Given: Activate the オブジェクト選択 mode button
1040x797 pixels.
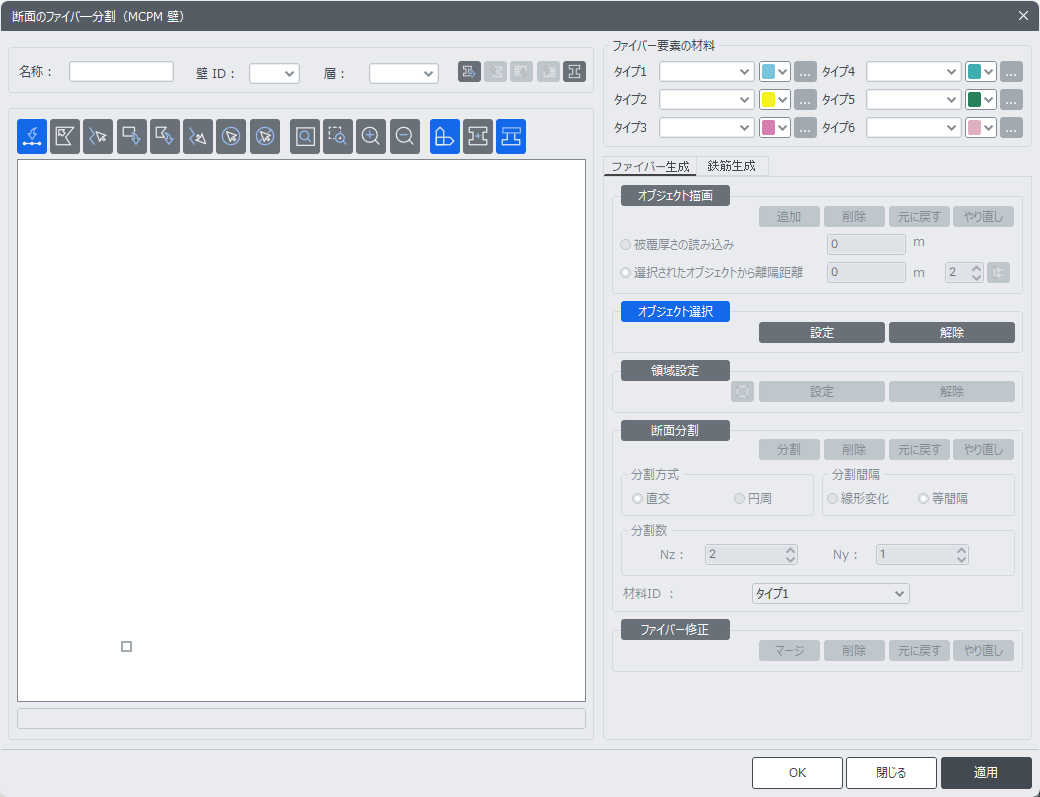Looking at the screenshot, I should 675,312.
